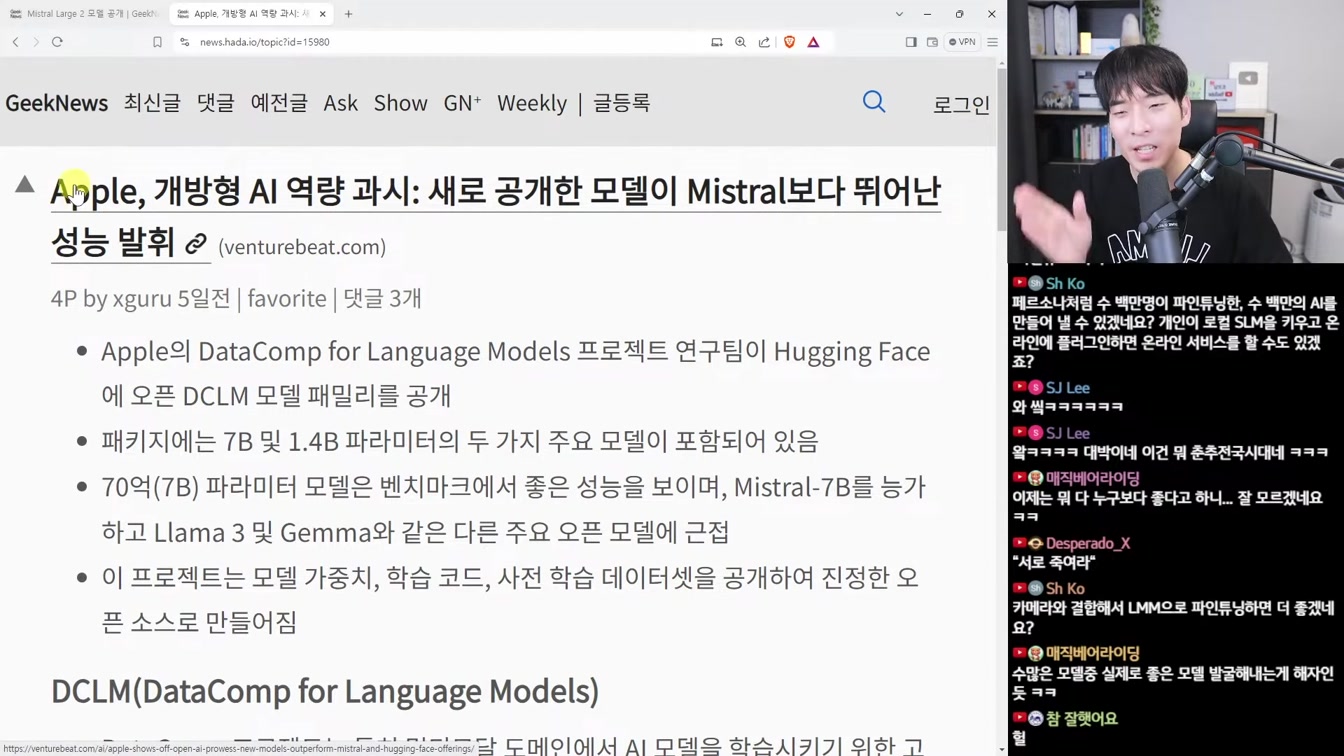
Task: Upvote the Apple article with triangle
Action: (25, 185)
